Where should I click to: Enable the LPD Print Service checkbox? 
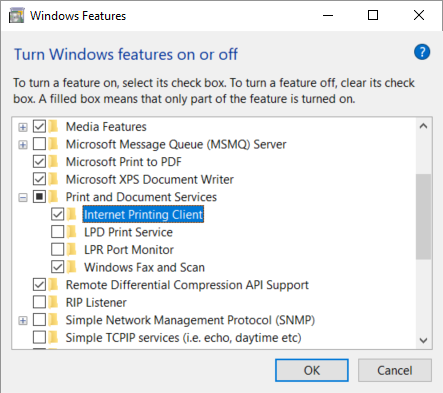(58, 232)
